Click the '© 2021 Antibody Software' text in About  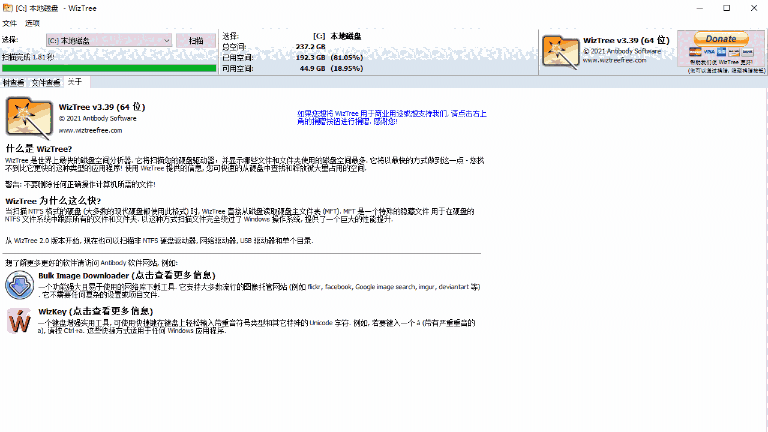tap(97, 119)
